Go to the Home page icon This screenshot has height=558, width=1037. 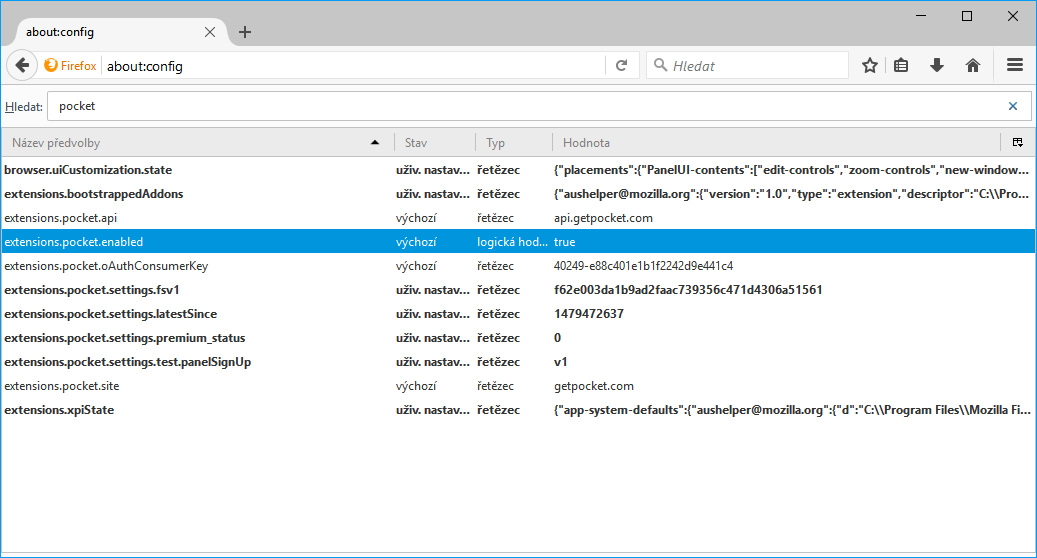tap(972, 65)
